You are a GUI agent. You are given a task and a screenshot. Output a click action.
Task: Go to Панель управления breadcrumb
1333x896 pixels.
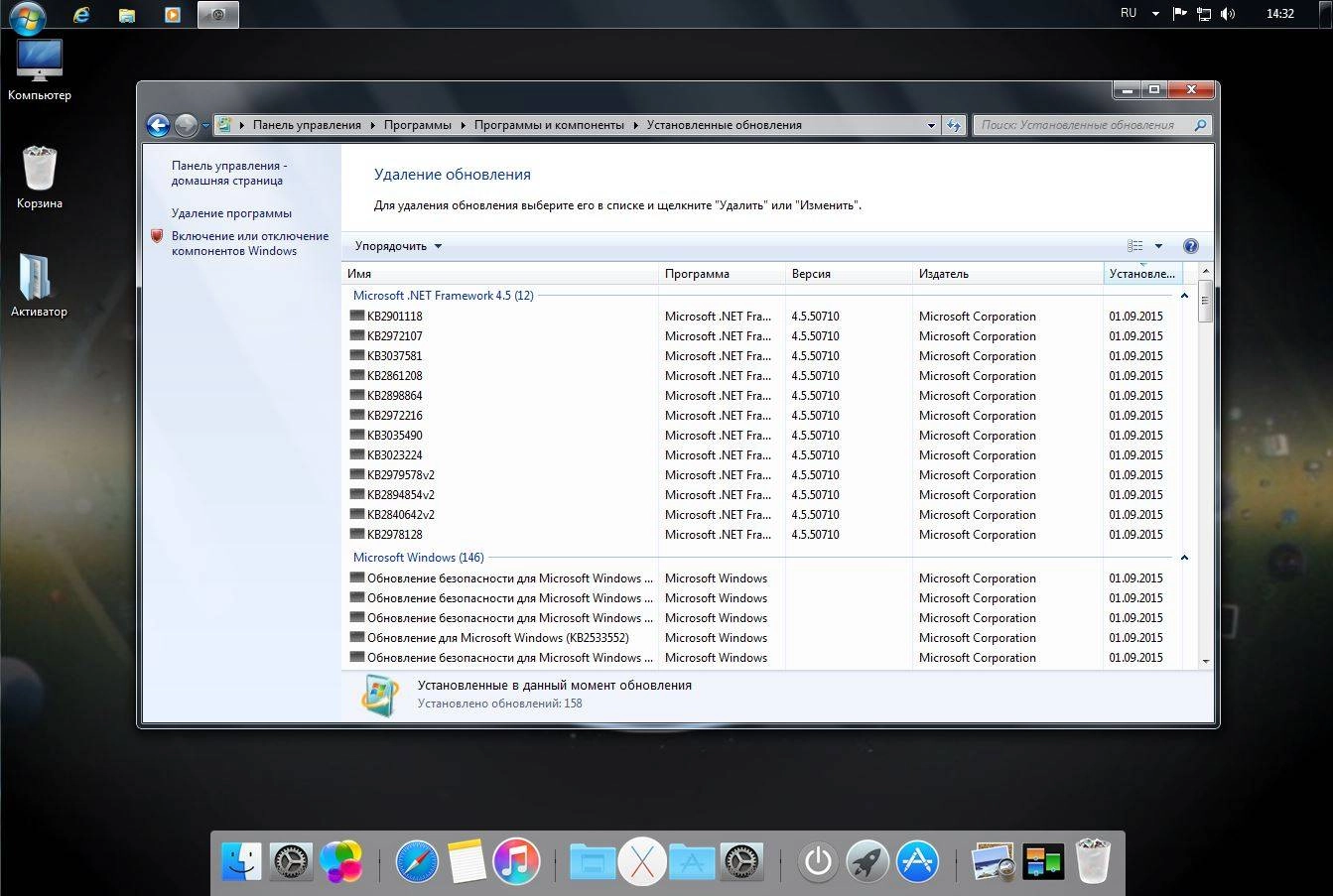[307, 125]
